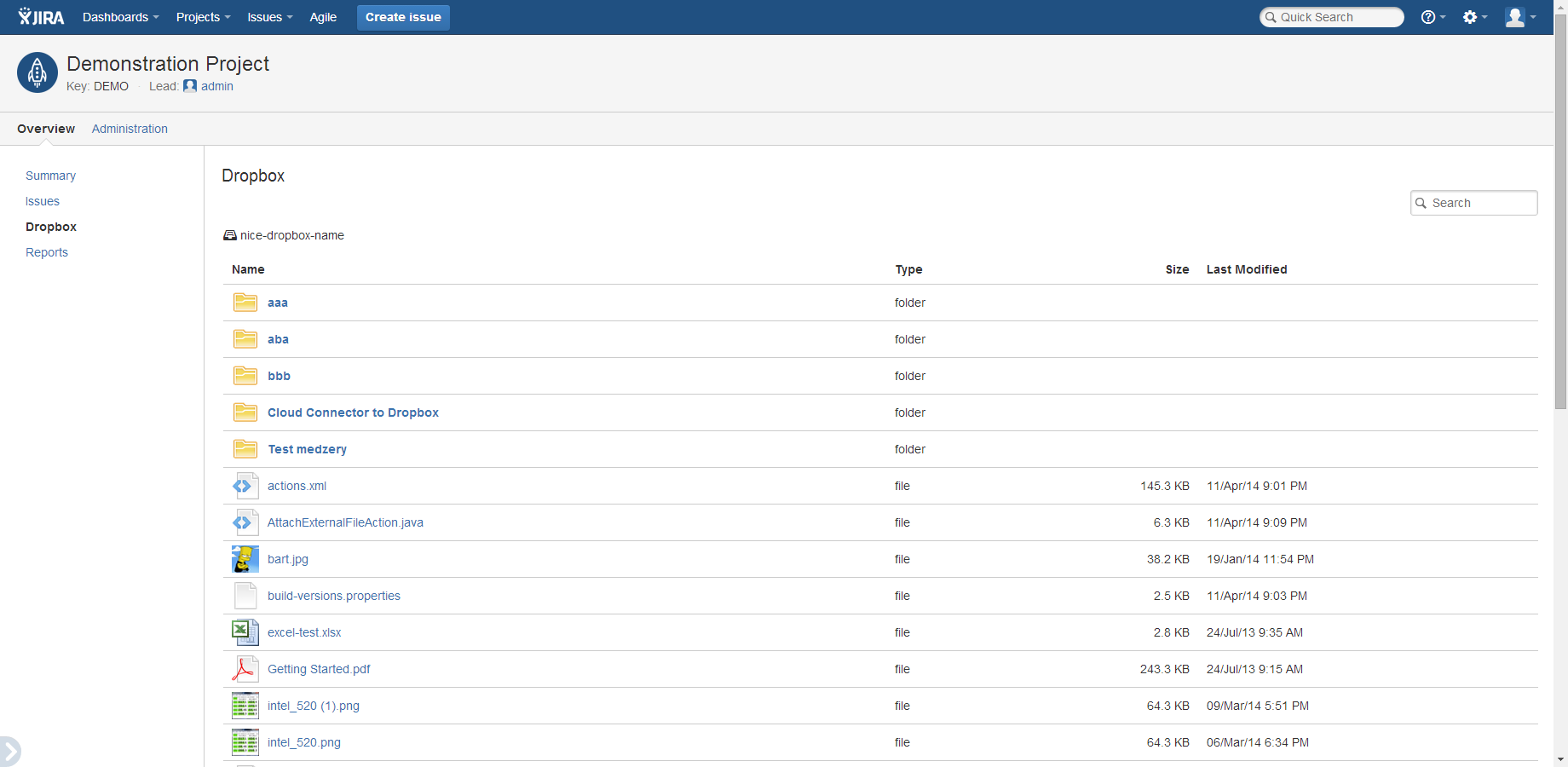Open the bbb folder link

(279, 376)
